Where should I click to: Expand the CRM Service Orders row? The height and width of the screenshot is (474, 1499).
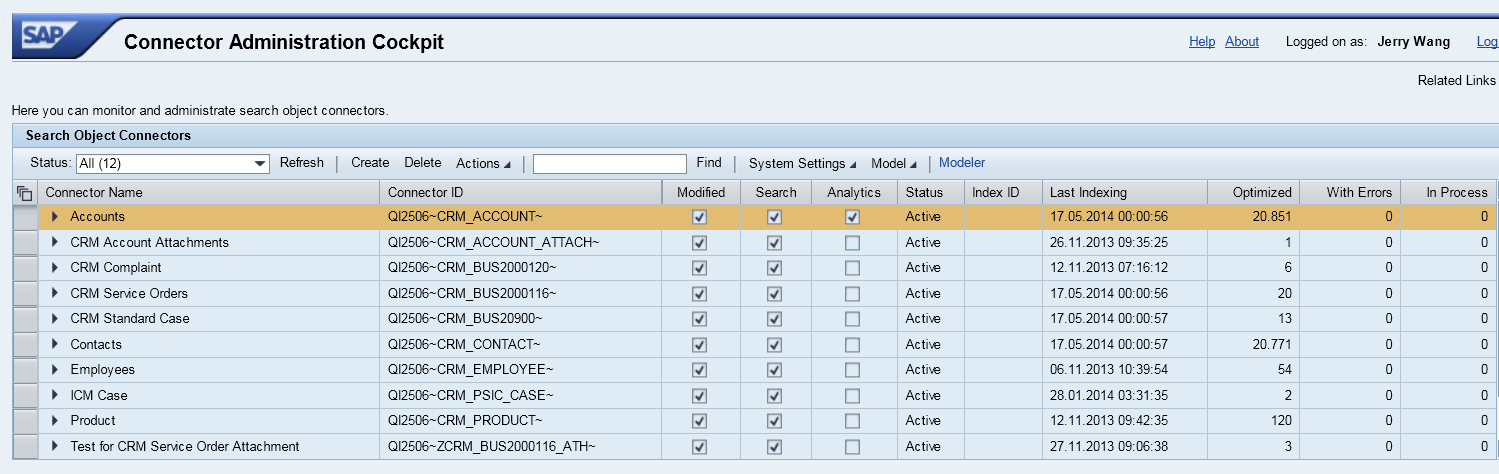coord(56,293)
